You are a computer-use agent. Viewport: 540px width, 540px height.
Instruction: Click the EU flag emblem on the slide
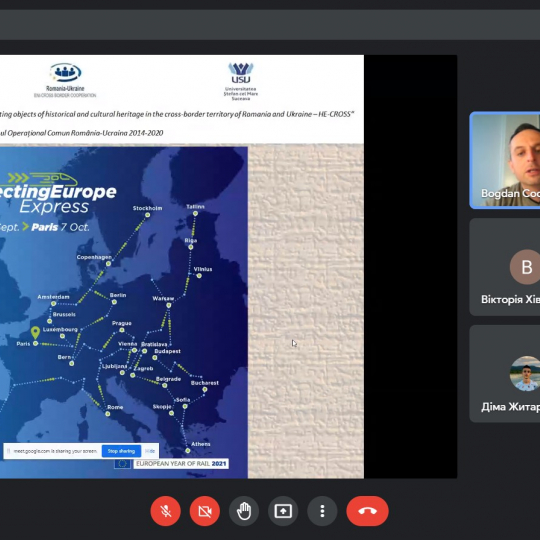pyautogui.click(x=122, y=464)
